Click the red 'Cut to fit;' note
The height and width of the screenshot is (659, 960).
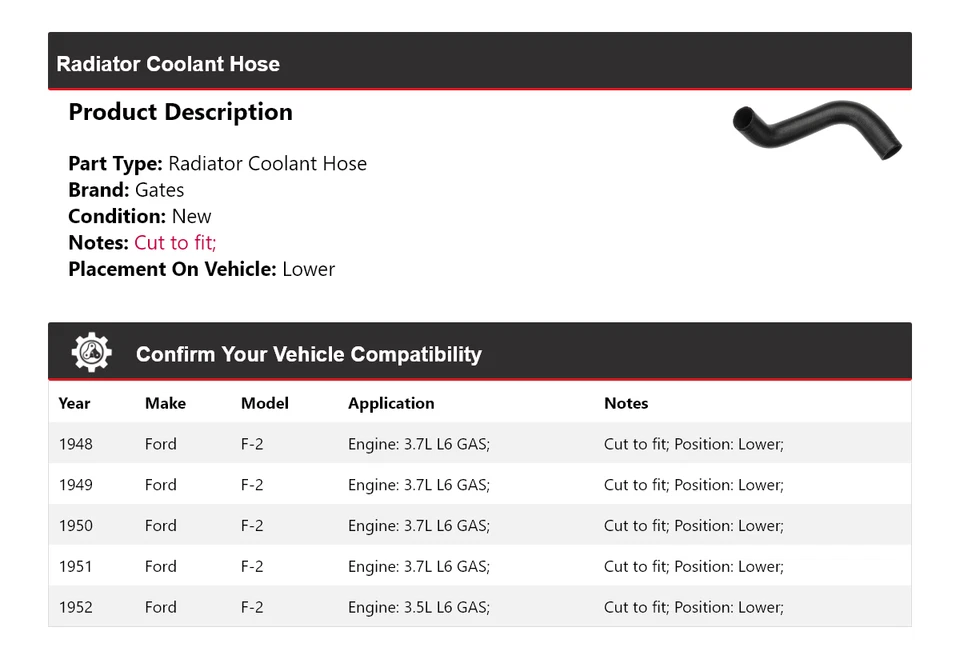click(x=175, y=243)
